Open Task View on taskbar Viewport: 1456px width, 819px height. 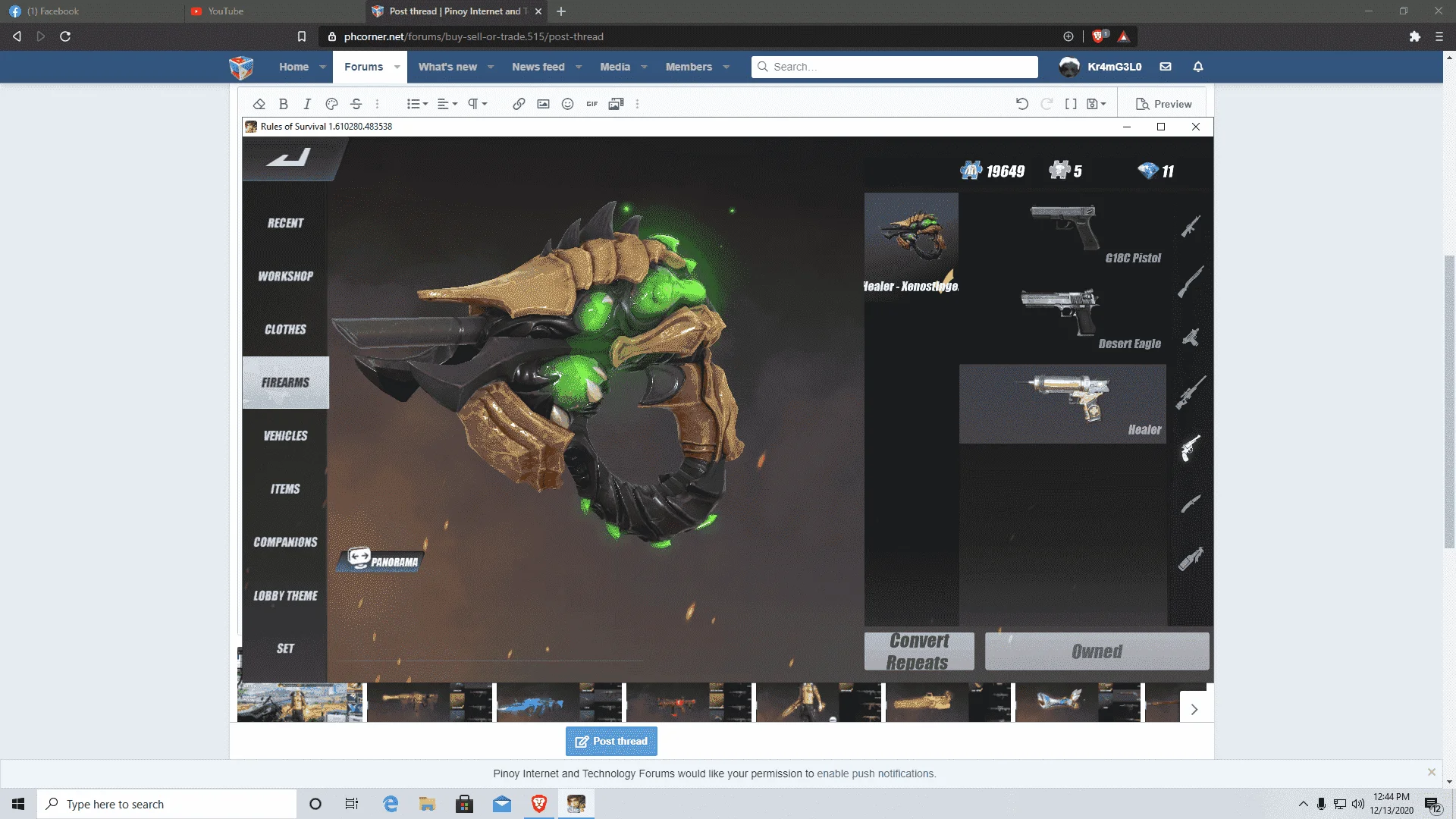click(x=352, y=804)
